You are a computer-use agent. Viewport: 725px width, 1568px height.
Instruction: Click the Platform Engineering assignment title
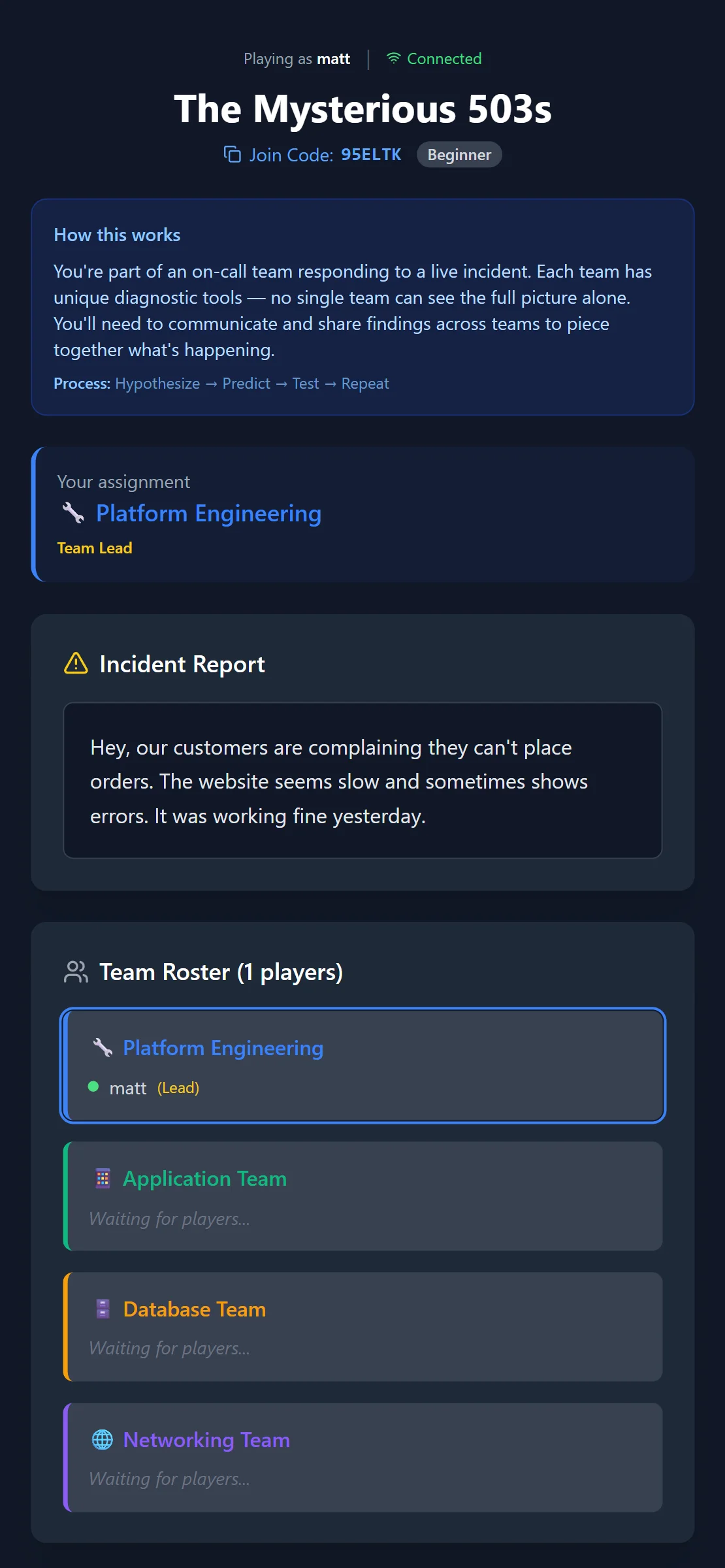[208, 514]
